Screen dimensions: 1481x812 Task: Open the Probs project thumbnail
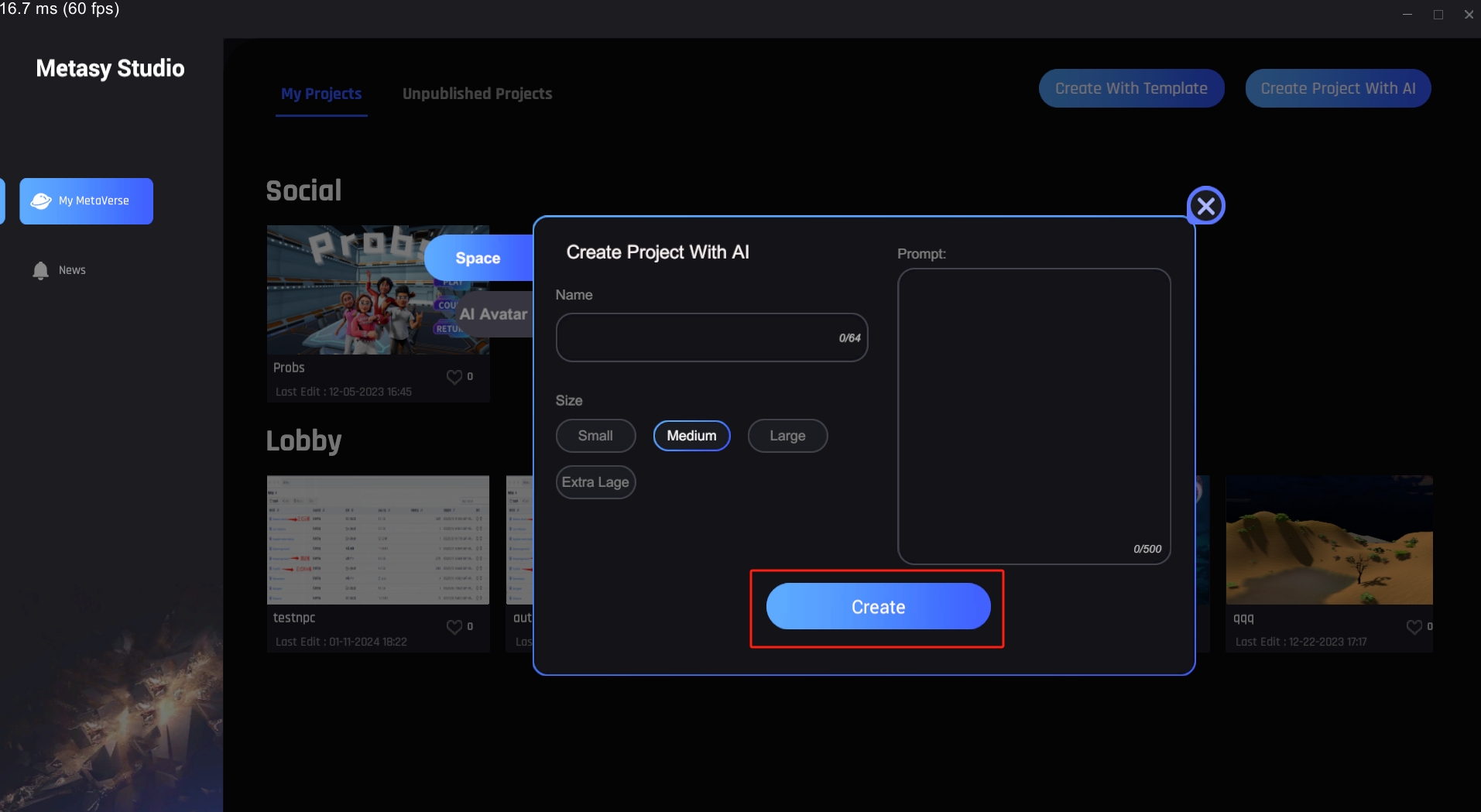[x=348, y=290]
